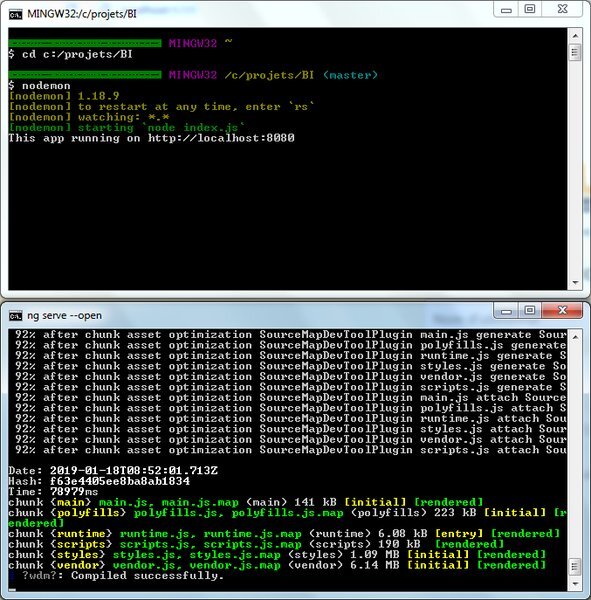
Task: Click the MINGW32 scrollbar down arrow
Action: [575, 282]
